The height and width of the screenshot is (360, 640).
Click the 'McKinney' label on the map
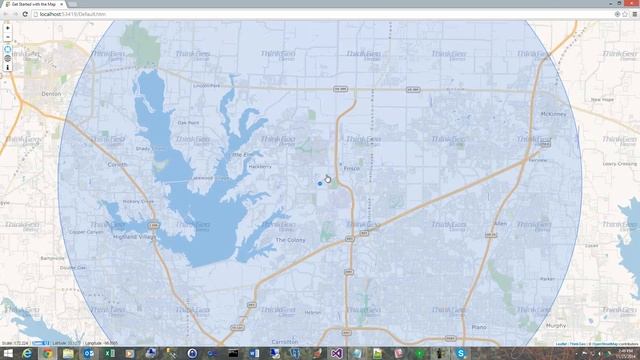[x=553, y=114]
